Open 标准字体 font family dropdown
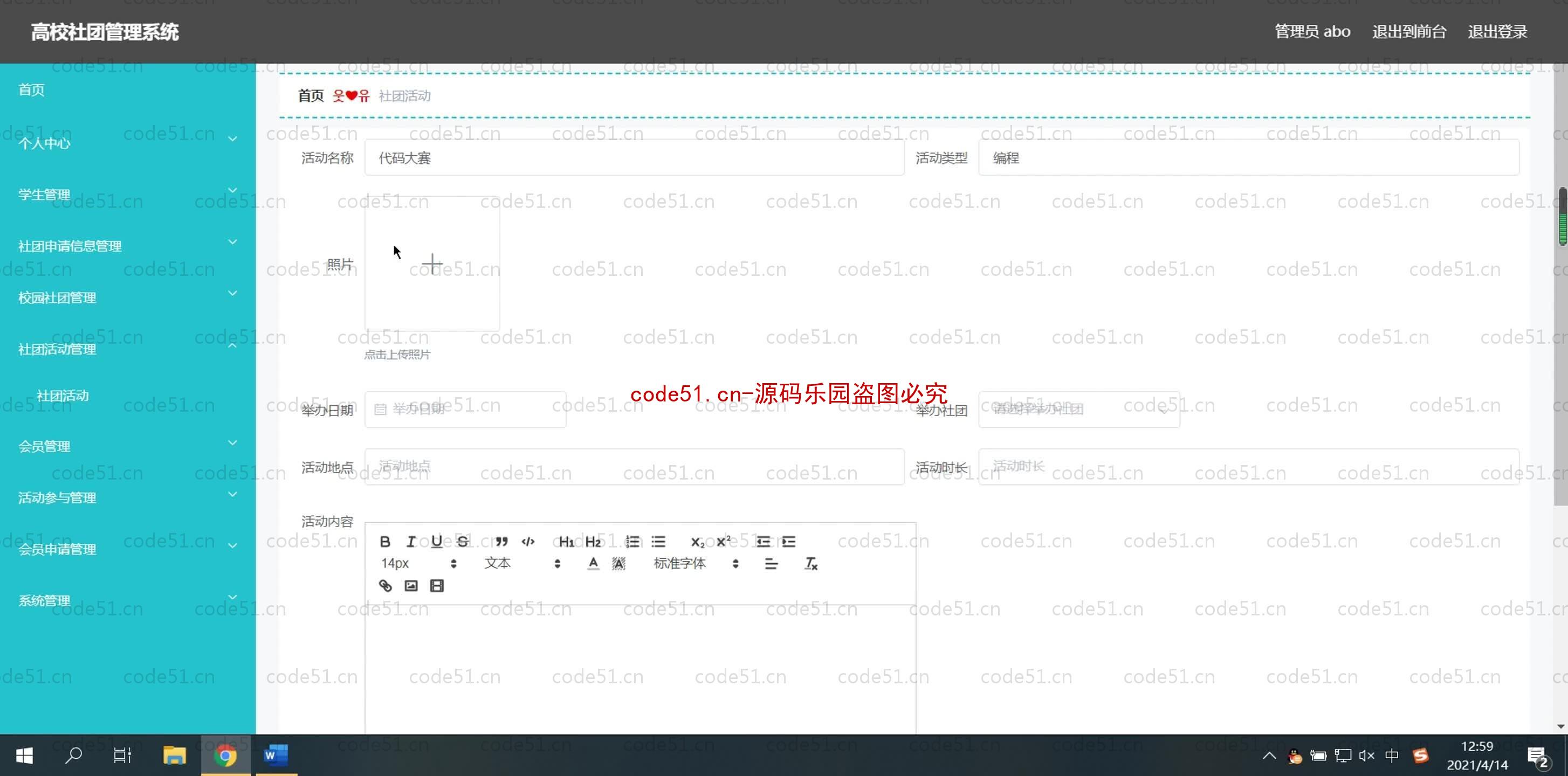This screenshot has width=1568, height=776. [x=696, y=564]
